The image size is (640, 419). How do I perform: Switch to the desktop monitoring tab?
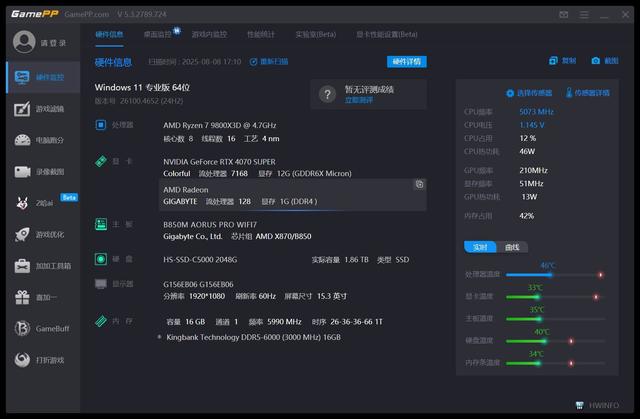point(158,34)
